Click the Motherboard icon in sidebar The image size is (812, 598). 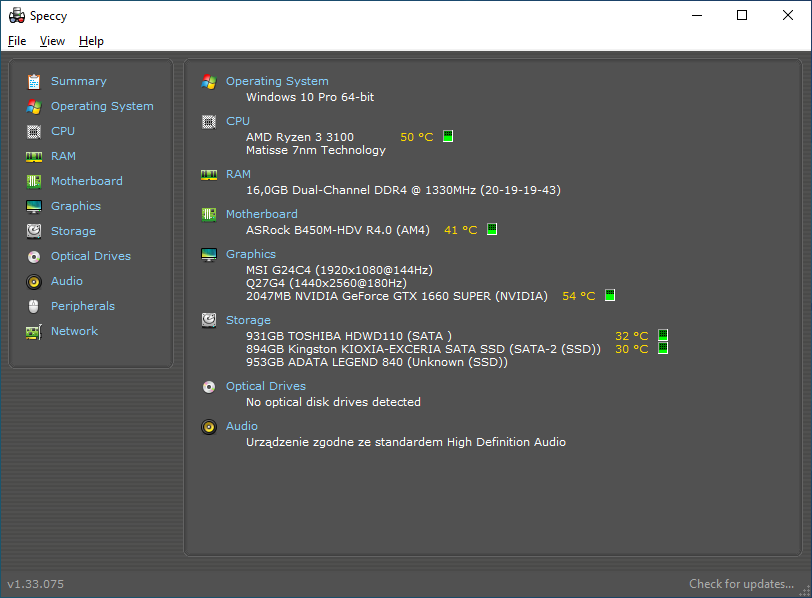[34, 181]
